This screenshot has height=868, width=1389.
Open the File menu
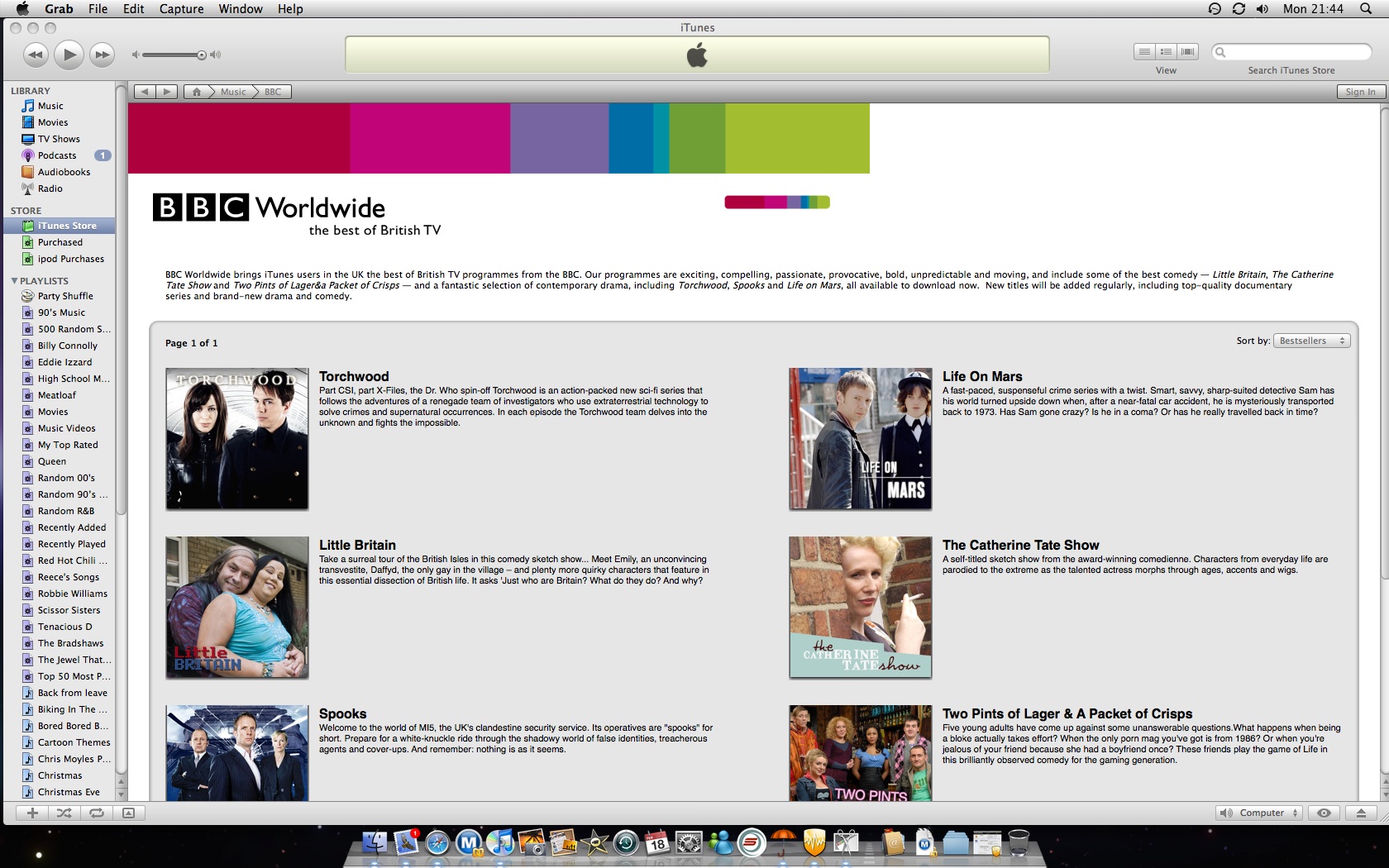click(x=98, y=9)
